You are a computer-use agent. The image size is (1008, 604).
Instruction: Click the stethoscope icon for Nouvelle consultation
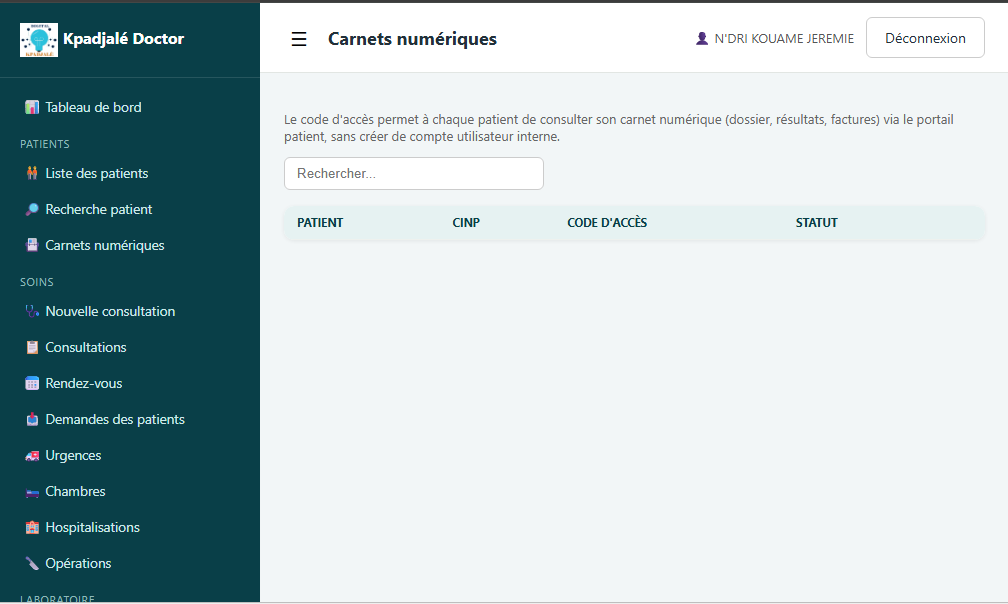click(x=32, y=312)
